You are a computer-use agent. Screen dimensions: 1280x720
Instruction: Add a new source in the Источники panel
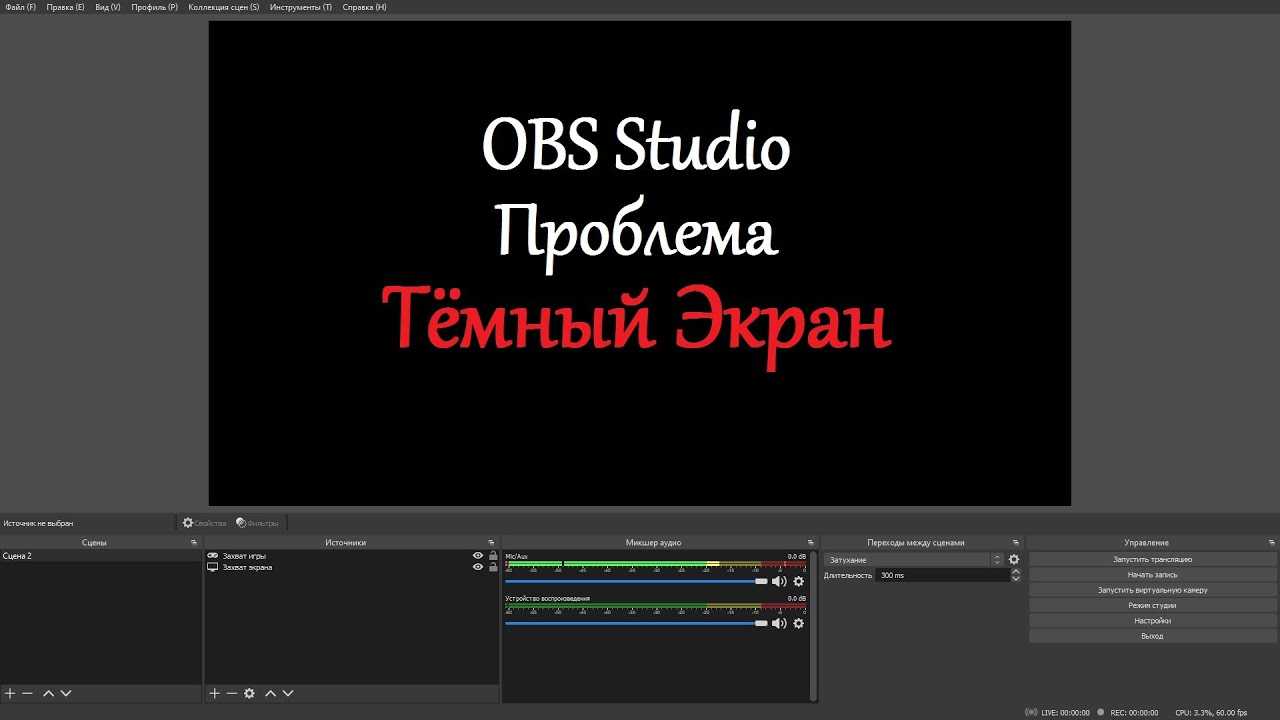[214, 693]
